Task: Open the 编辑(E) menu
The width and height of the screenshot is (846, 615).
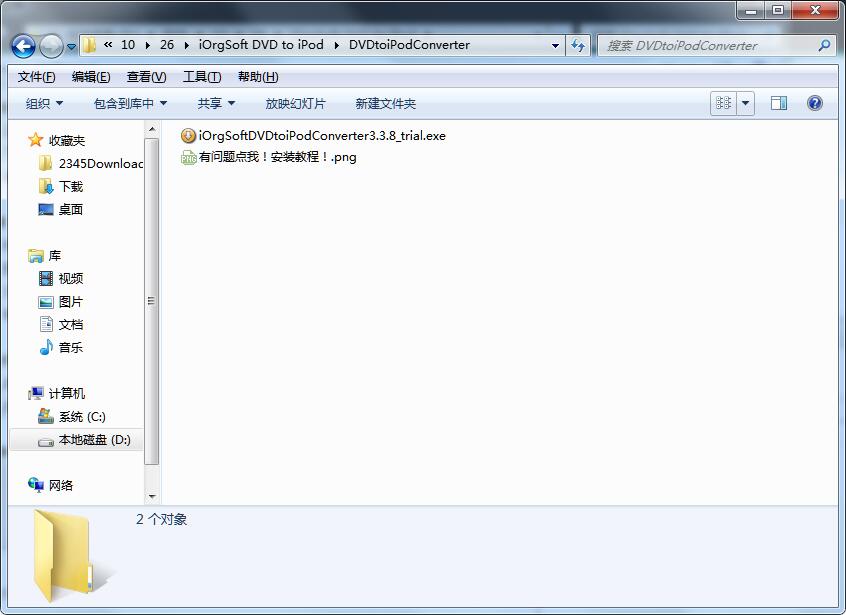Action: pos(91,77)
